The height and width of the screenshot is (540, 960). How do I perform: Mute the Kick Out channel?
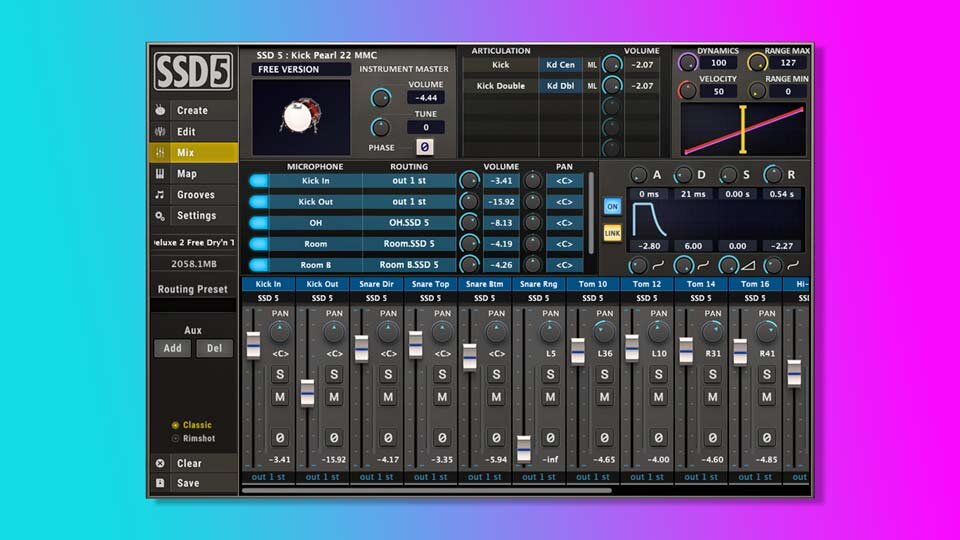(334, 397)
